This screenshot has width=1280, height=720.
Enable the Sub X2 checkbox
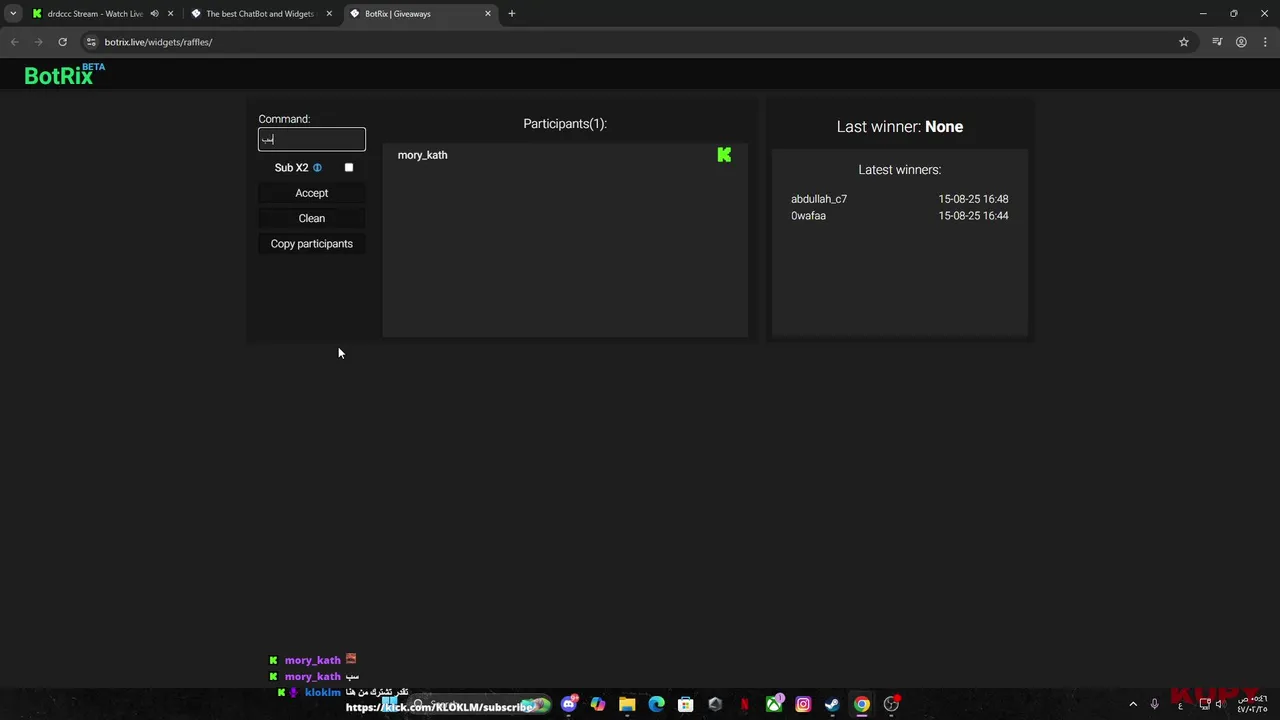coord(349,168)
